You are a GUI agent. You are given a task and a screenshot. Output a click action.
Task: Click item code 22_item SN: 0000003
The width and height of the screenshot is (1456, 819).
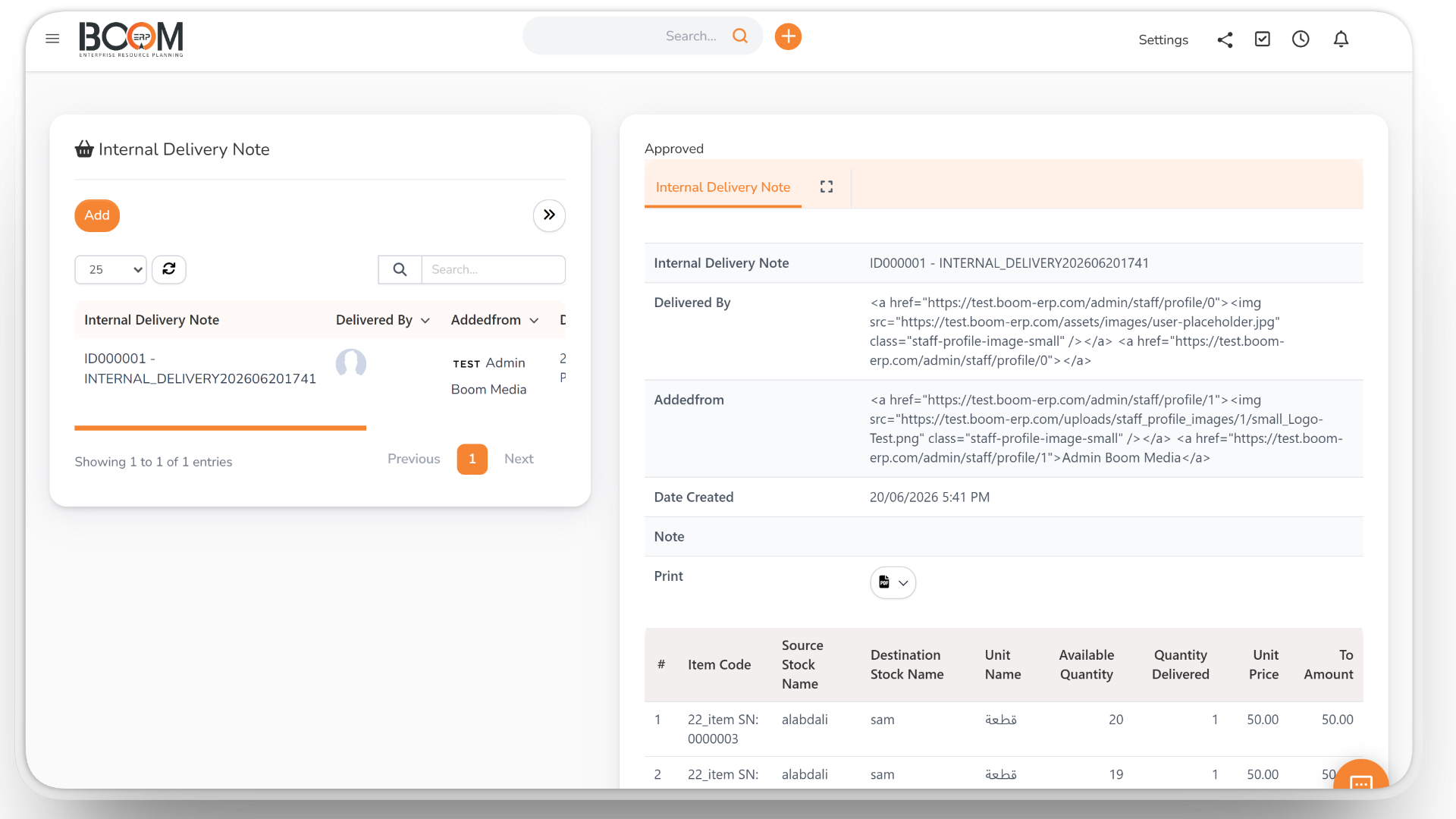tap(723, 729)
